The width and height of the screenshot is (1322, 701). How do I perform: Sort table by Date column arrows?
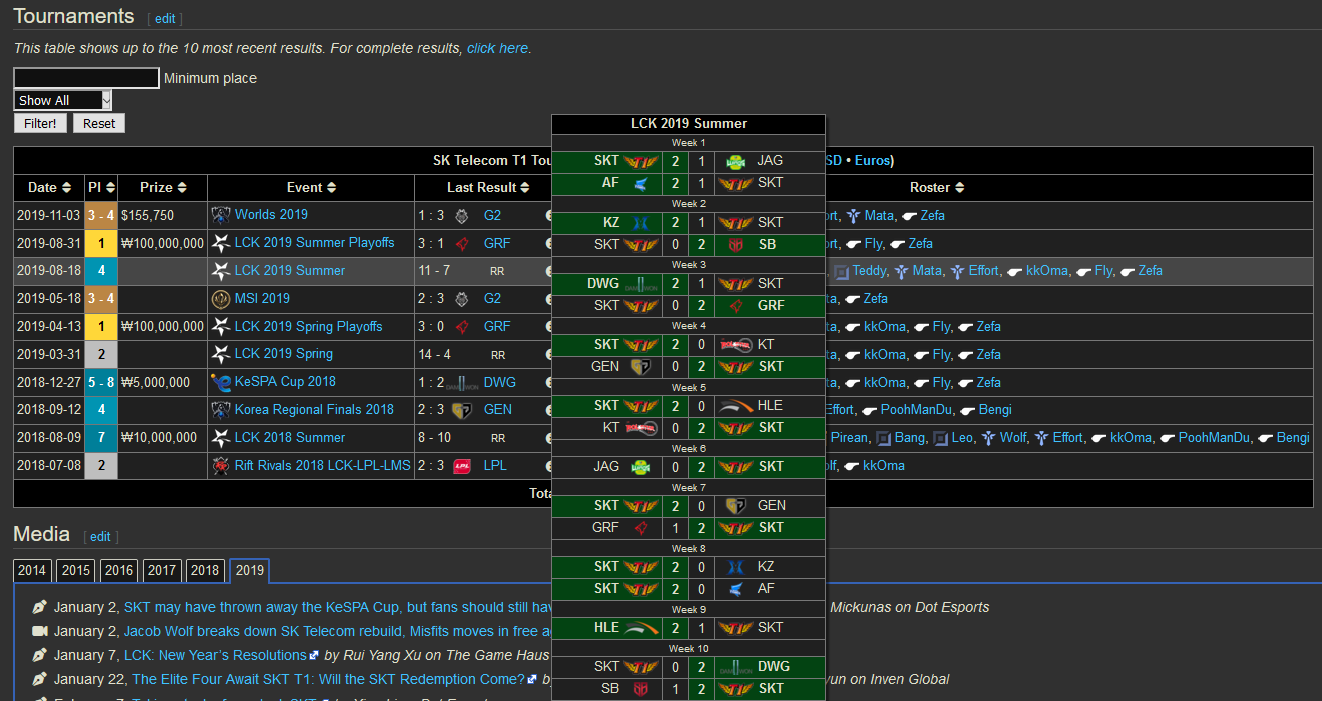click(67, 188)
